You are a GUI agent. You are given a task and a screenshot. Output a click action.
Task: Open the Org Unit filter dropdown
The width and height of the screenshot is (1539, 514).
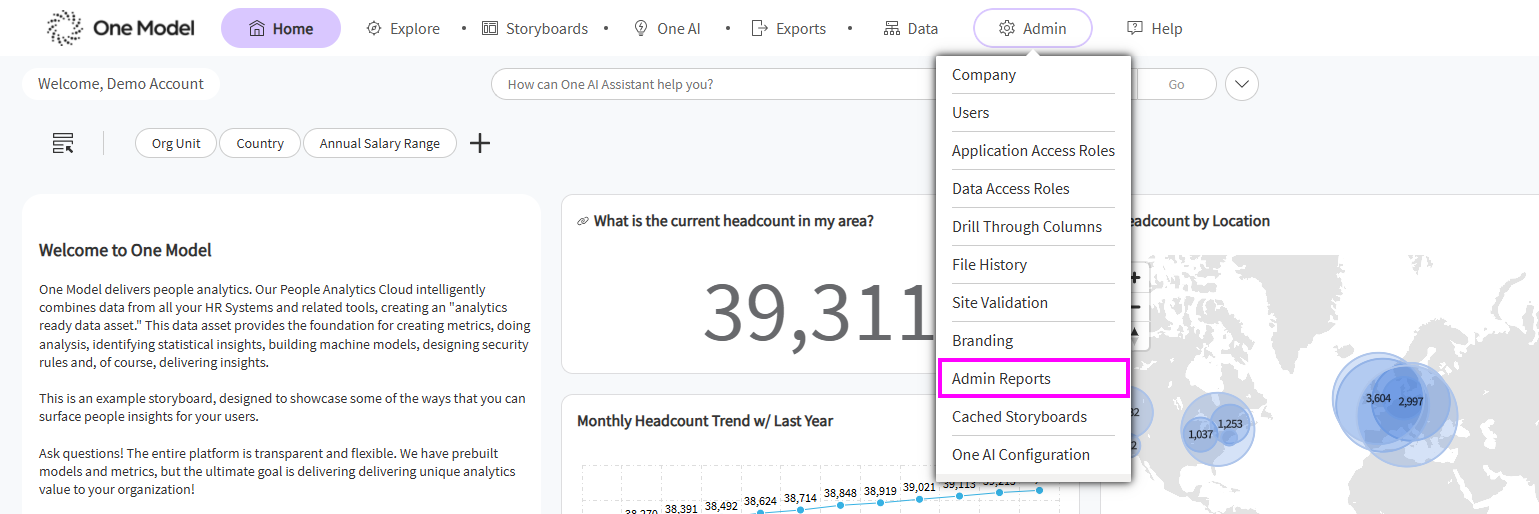click(176, 143)
